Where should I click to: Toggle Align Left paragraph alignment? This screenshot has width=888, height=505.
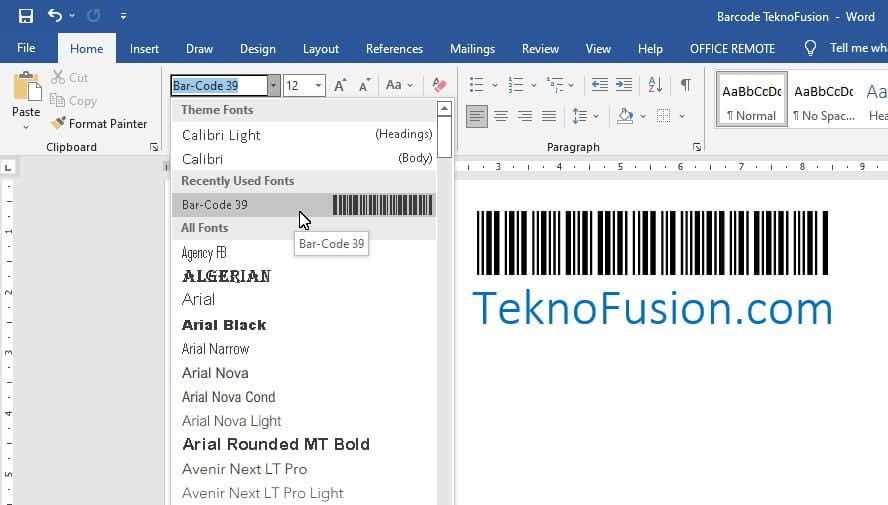[477, 117]
